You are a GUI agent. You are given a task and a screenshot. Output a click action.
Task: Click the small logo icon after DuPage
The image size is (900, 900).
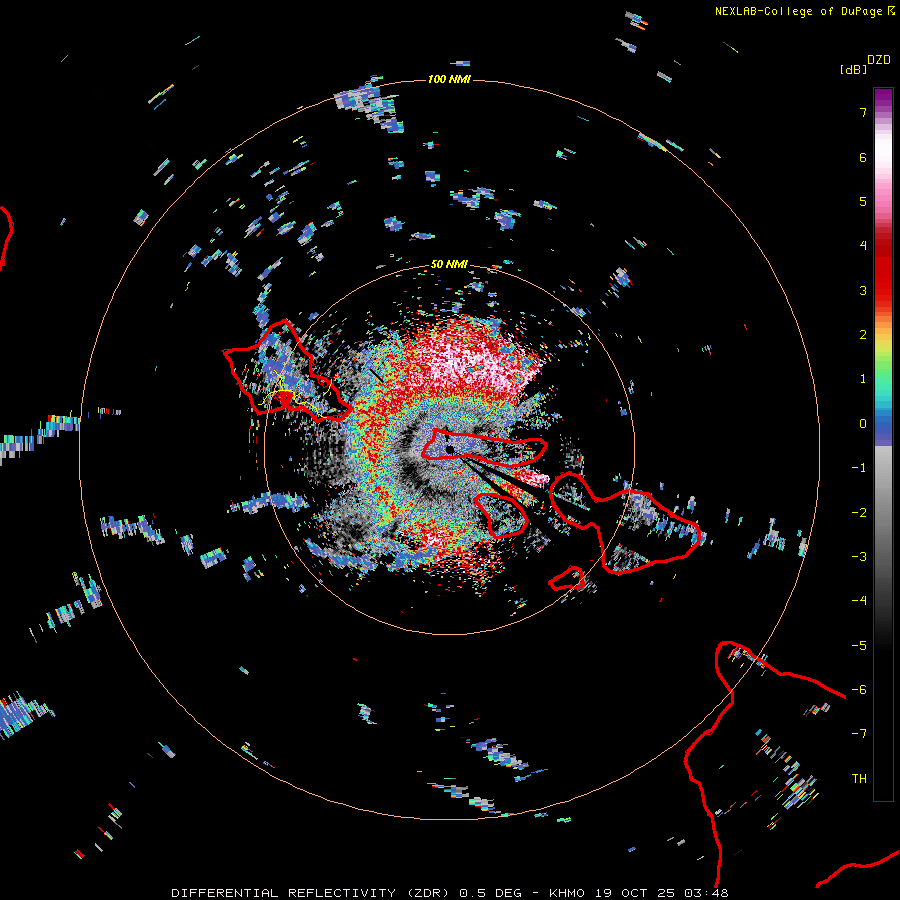tap(891, 11)
